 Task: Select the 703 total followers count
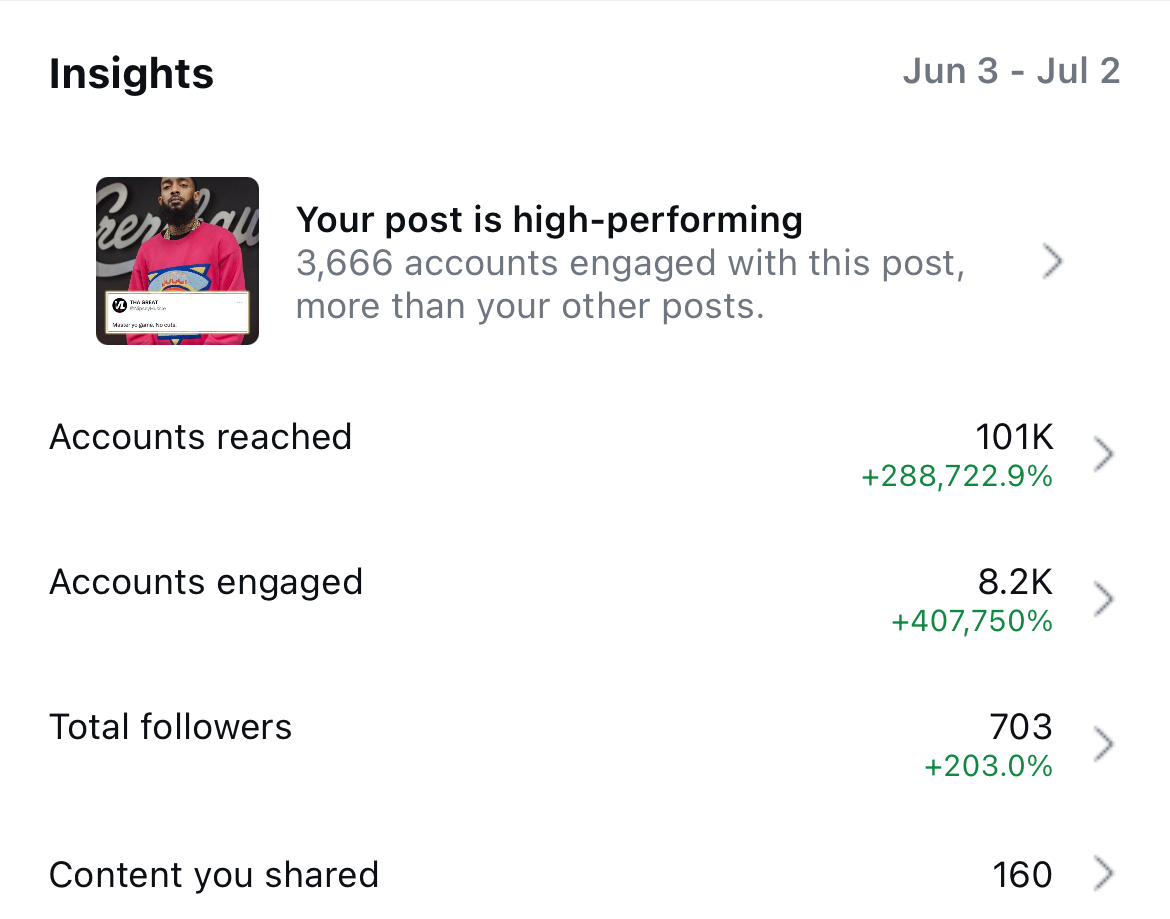coord(1022,727)
